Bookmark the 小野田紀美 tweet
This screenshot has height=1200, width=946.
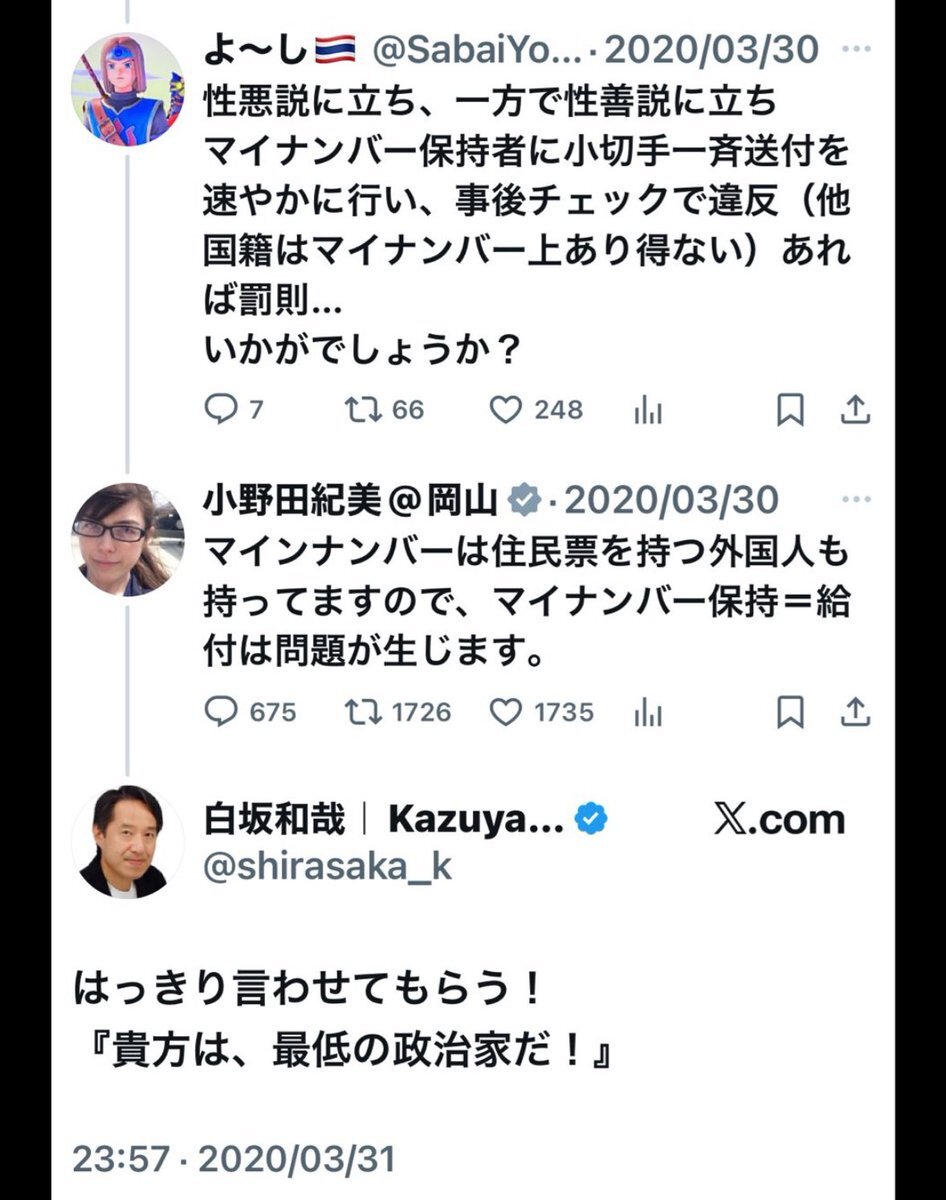click(790, 711)
